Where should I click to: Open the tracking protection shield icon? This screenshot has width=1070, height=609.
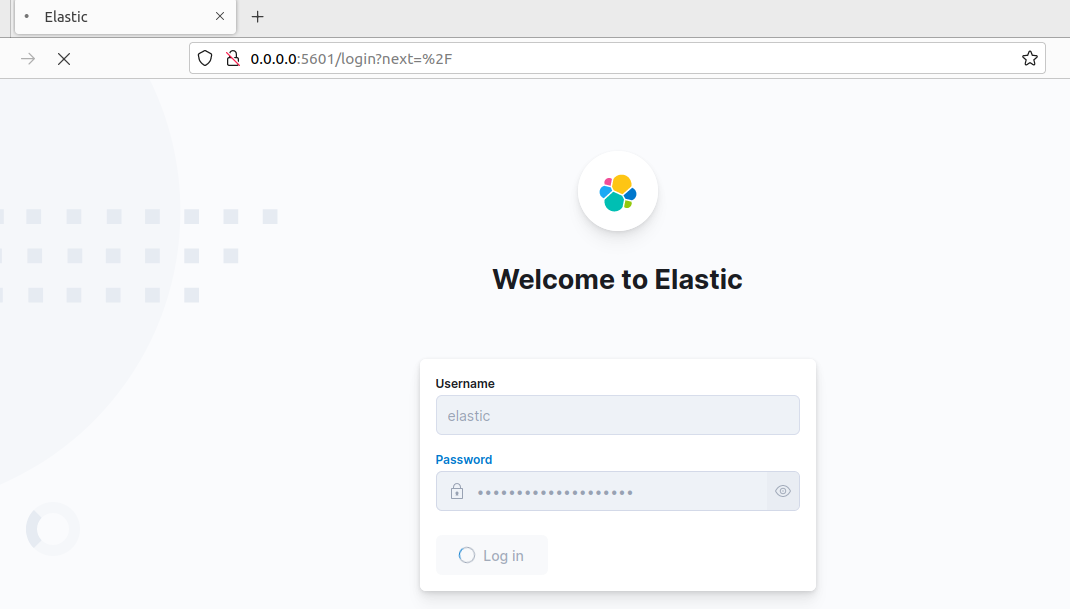click(x=205, y=59)
